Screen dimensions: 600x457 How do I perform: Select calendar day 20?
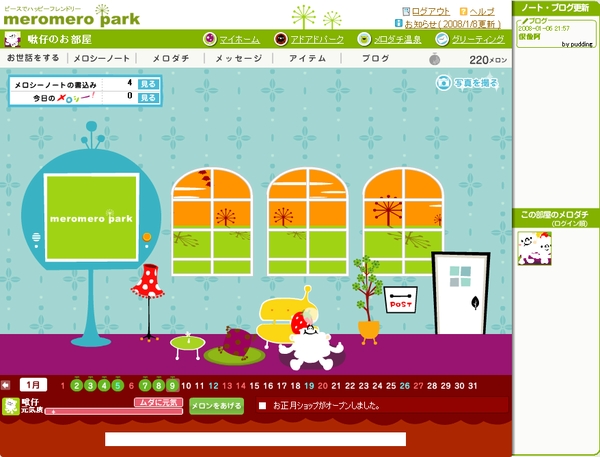(x=323, y=386)
